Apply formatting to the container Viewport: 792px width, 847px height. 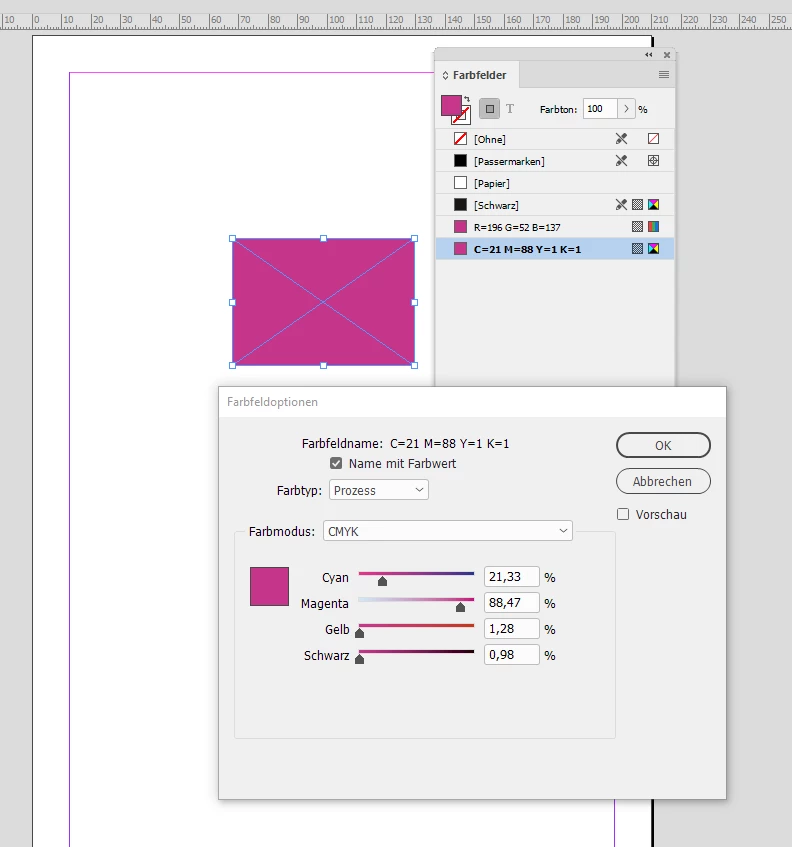[489, 109]
